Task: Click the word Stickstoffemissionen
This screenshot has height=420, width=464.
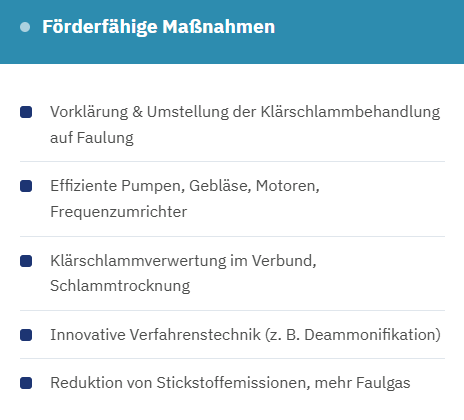Action: [231, 383]
